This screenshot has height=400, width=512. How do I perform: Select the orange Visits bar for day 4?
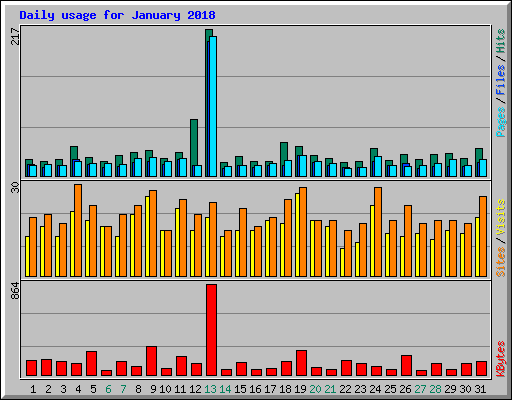coord(78,230)
